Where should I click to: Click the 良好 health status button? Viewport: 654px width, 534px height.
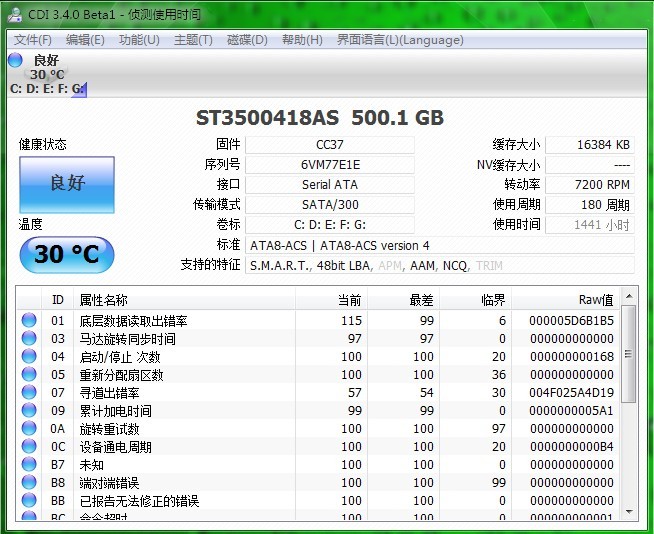(67, 184)
